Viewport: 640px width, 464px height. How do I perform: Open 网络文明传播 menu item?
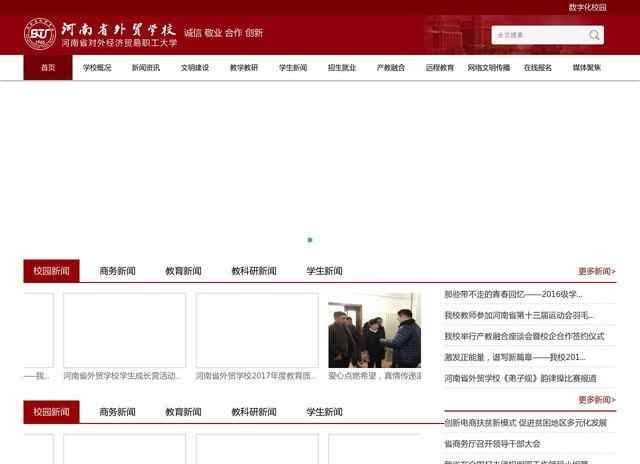click(x=489, y=68)
